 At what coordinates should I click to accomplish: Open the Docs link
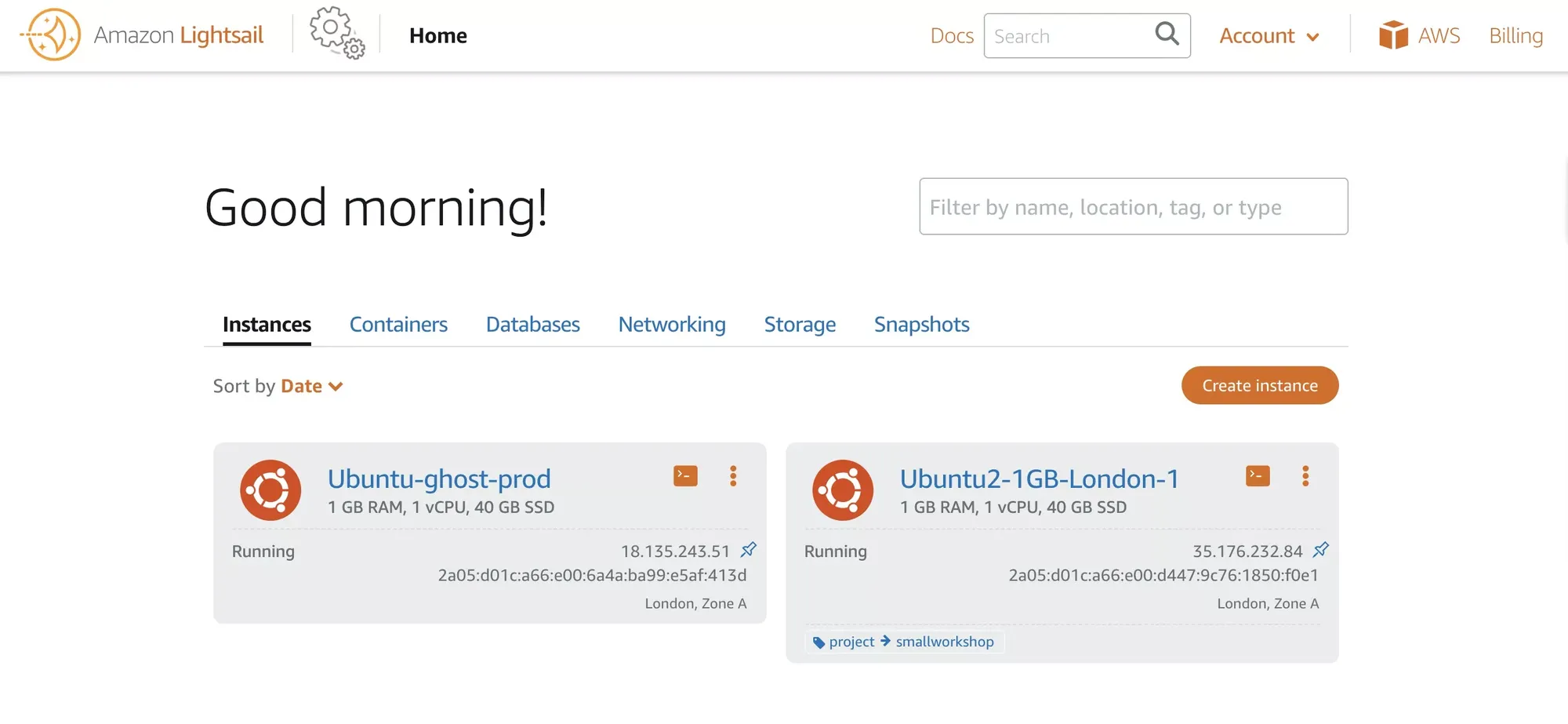(952, 36)
